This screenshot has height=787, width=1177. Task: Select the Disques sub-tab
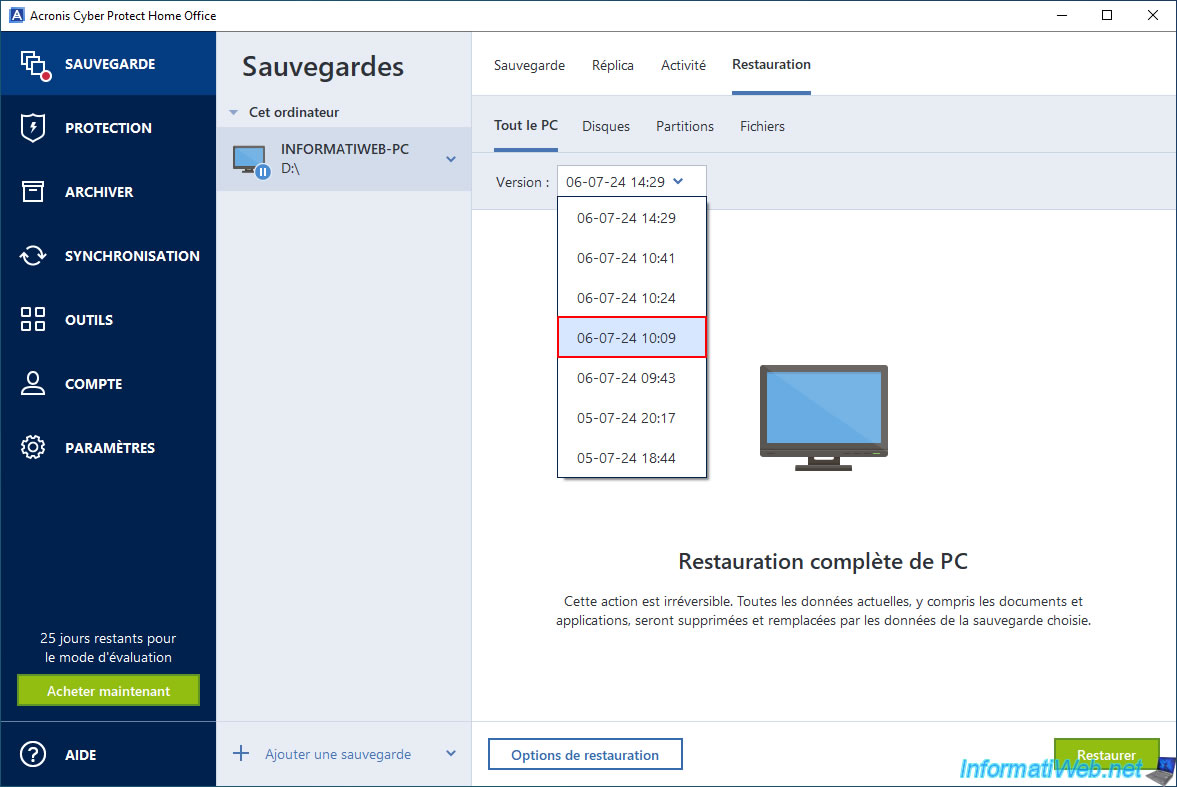click(x=606, y=126)
